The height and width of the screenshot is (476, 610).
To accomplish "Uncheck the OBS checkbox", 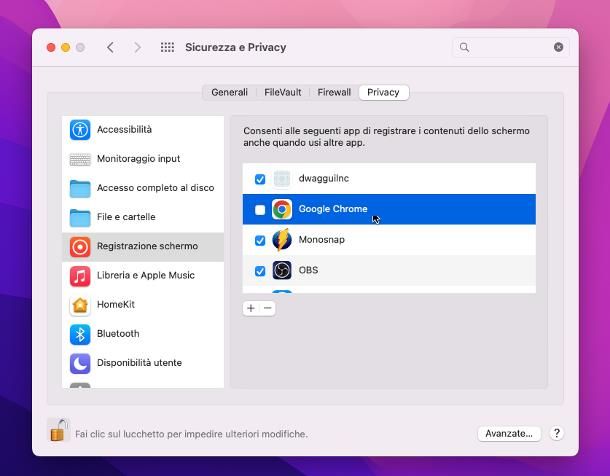I will click(260, 271).
